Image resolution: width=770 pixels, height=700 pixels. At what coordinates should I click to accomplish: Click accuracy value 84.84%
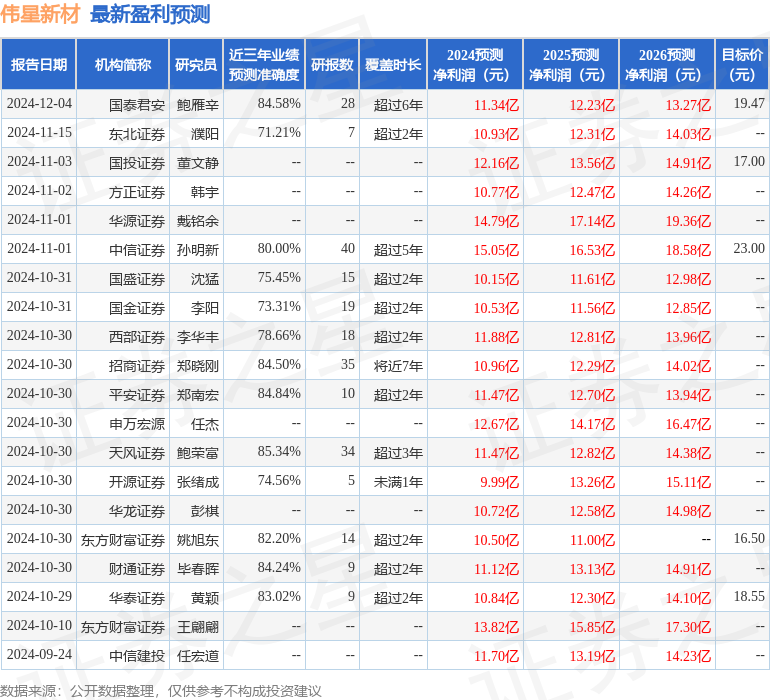coord(279,393)
